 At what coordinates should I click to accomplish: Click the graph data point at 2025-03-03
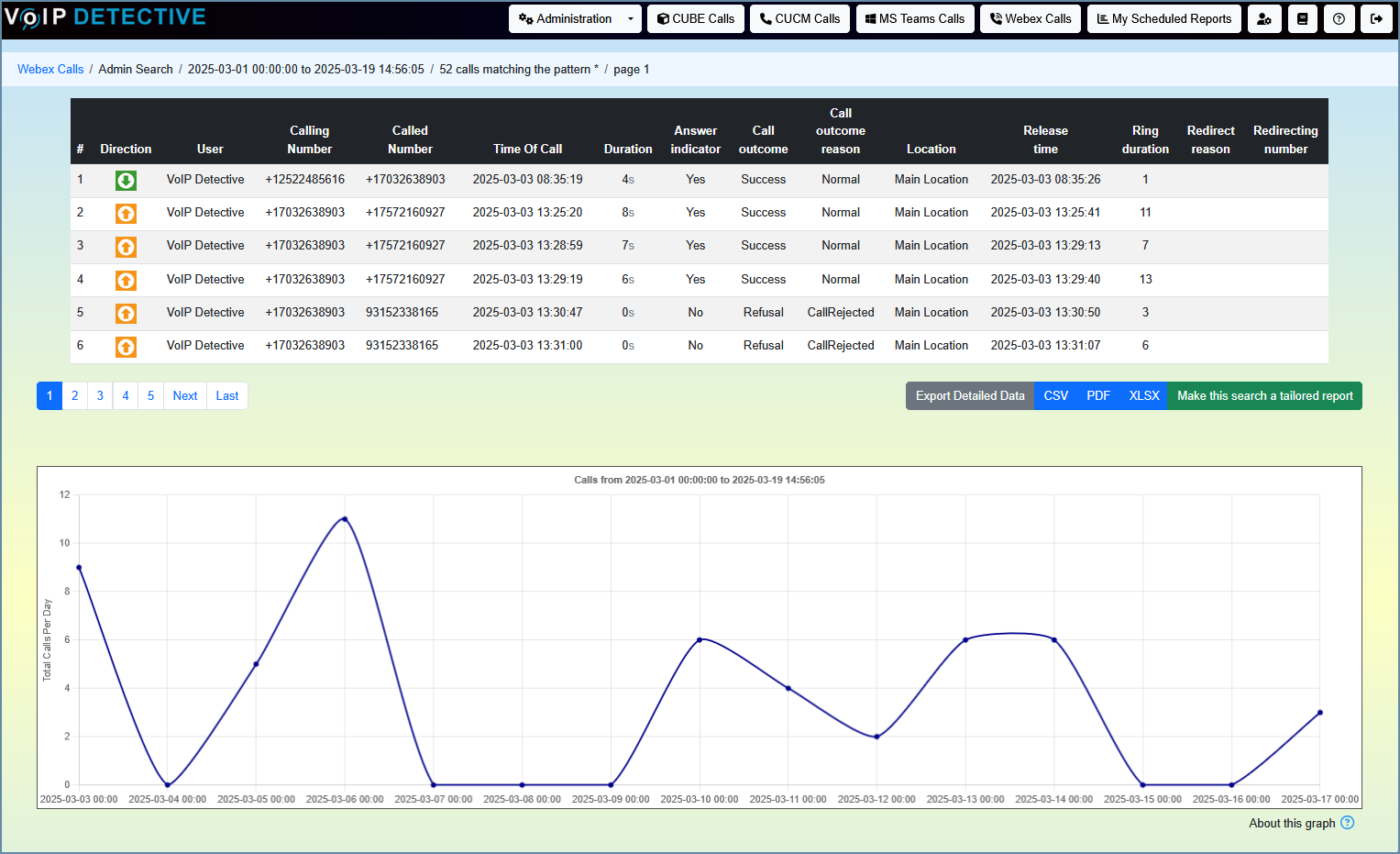pyautogui.click(x=79, y=567)
